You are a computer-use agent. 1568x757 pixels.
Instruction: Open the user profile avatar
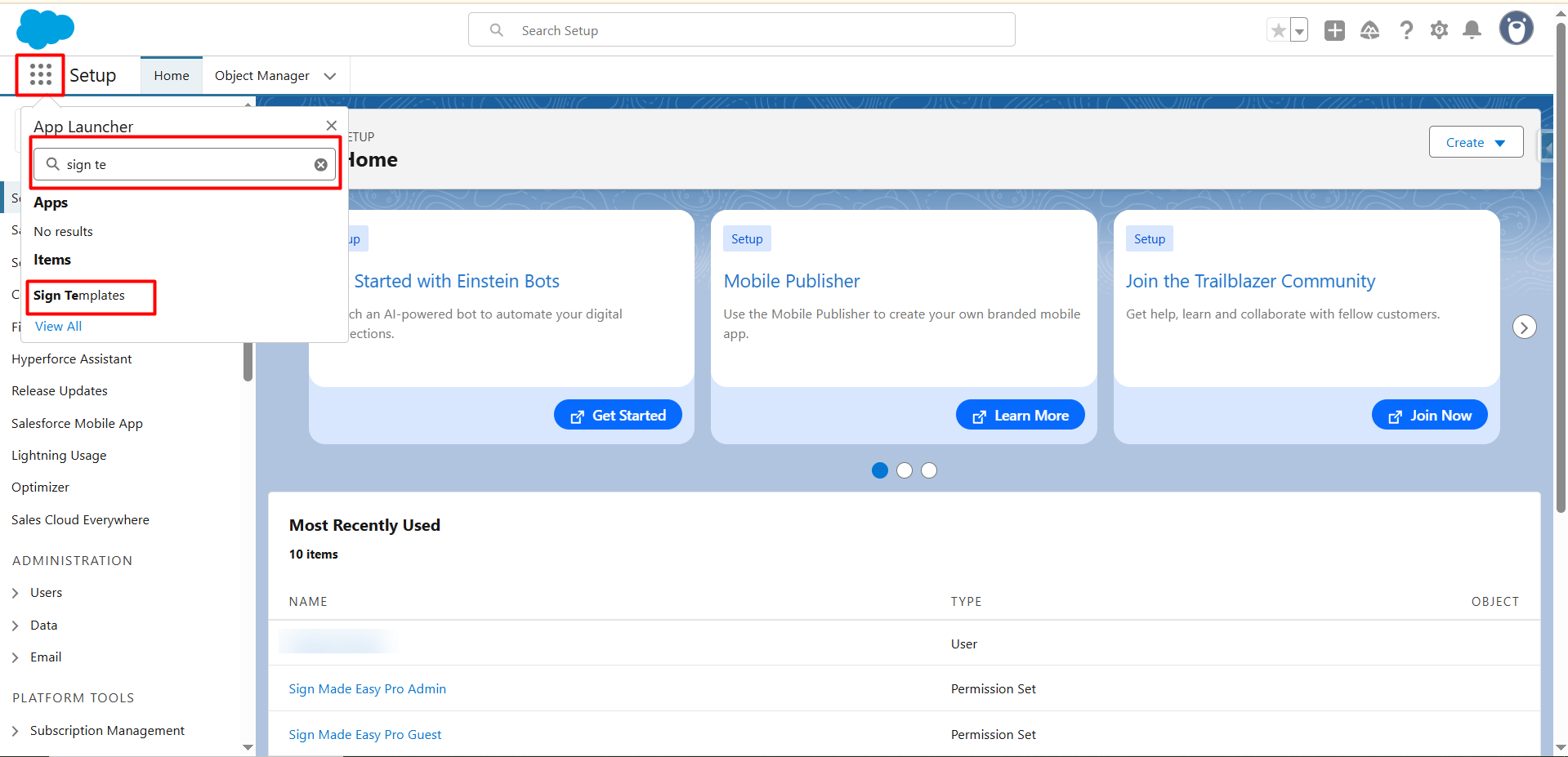click(1517, 29)
